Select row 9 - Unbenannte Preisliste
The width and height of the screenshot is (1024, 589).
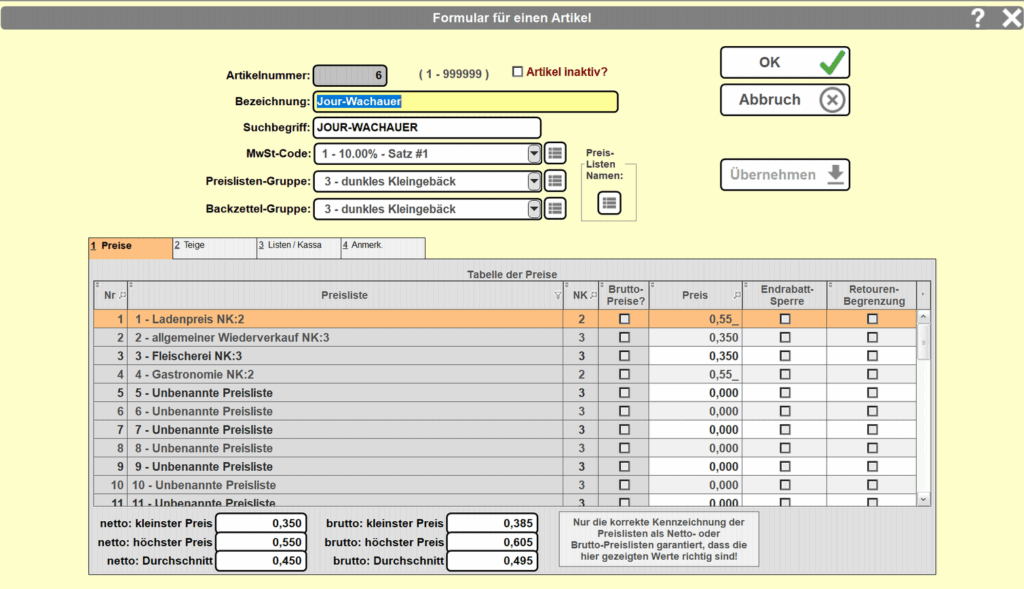click(505, 466)
